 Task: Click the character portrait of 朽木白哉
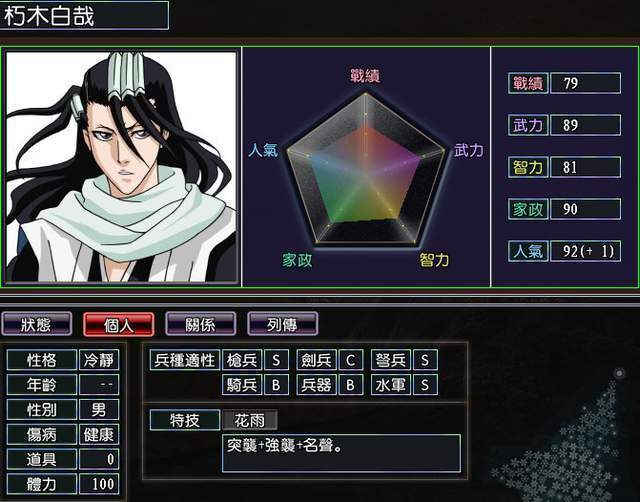[x=121, y=167]
